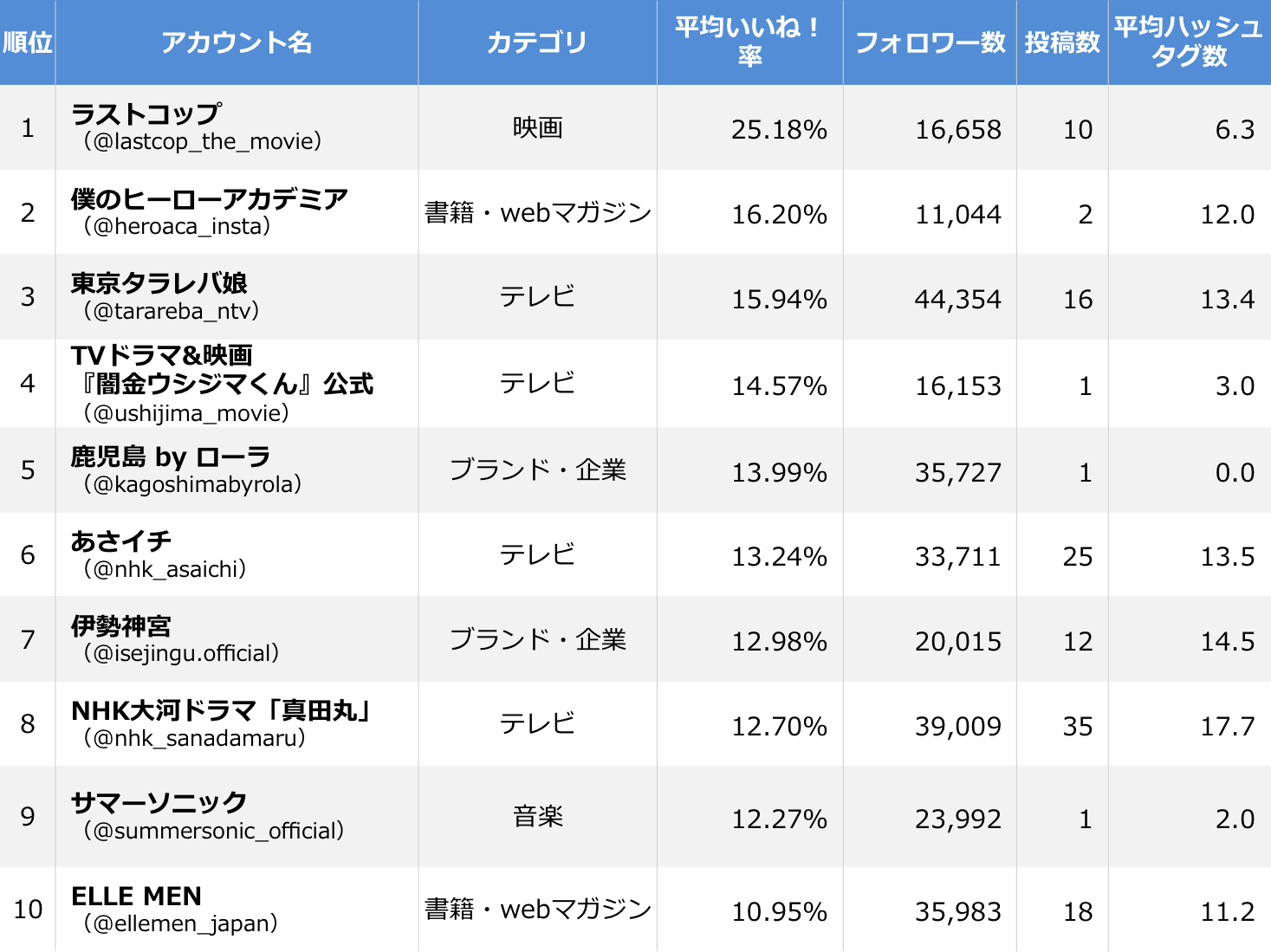The height and width of the screenshot is (952, 1271).
Task: Click the アカウント名 column header
Action: (237, 42)
